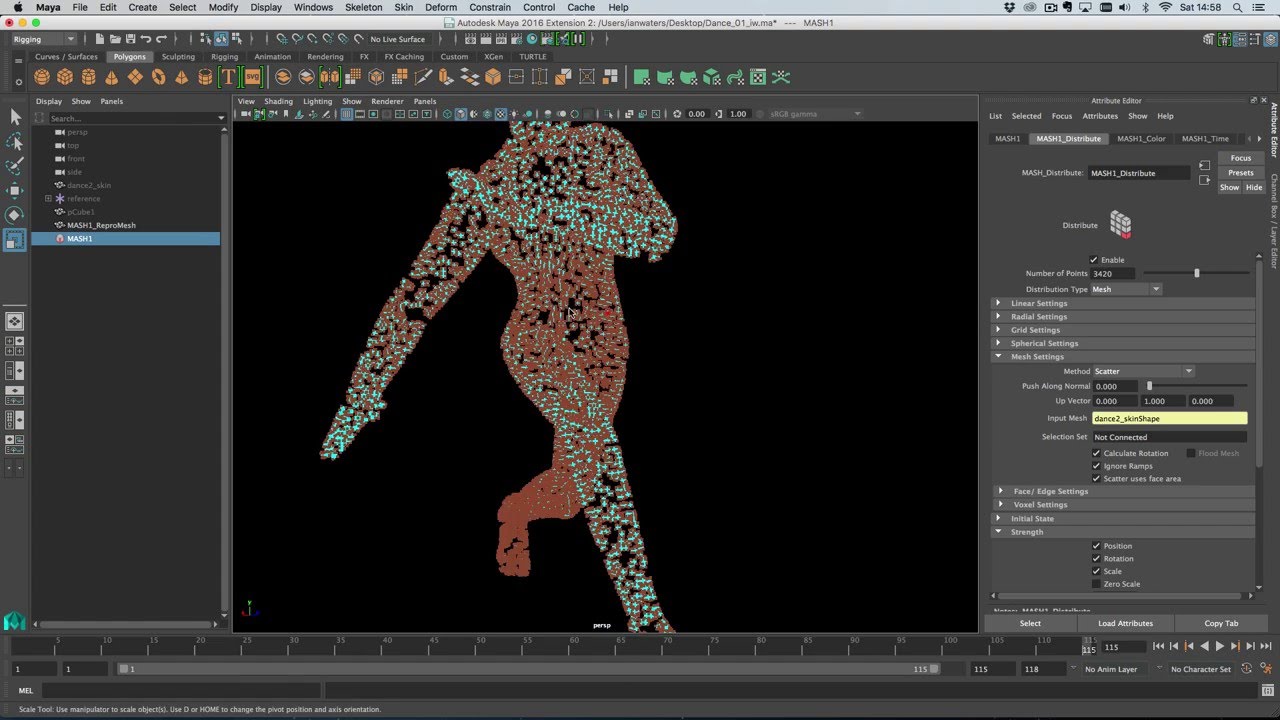Click the save scene disk icon
This screenshot has width=1280, height=720.
point(130,39)
